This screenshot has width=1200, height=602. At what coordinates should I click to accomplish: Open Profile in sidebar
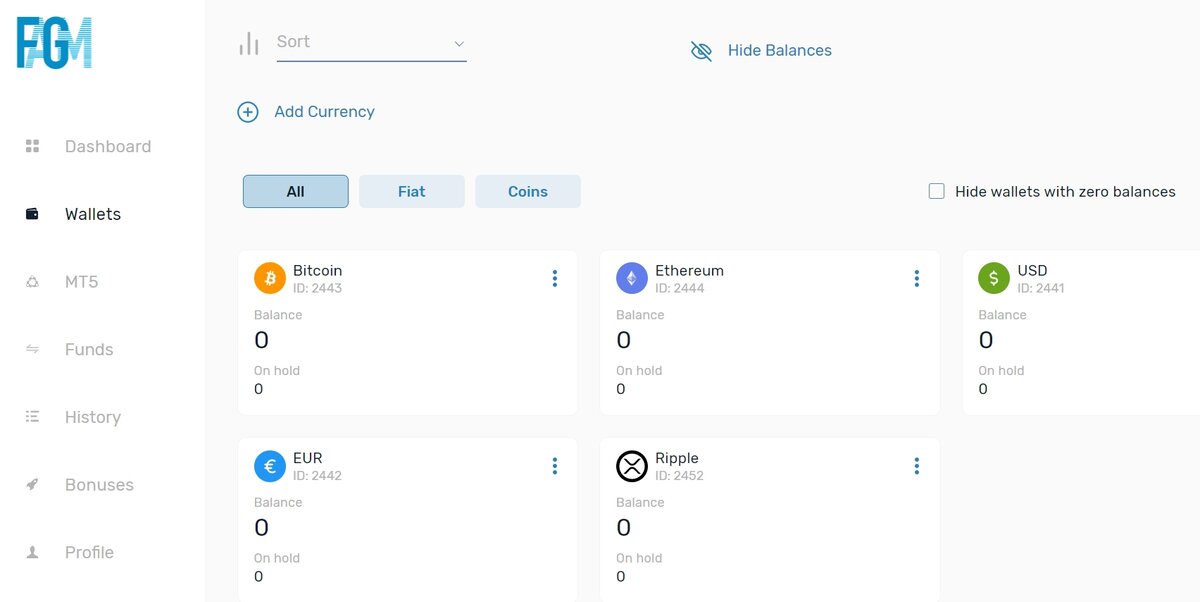(89, 552)
